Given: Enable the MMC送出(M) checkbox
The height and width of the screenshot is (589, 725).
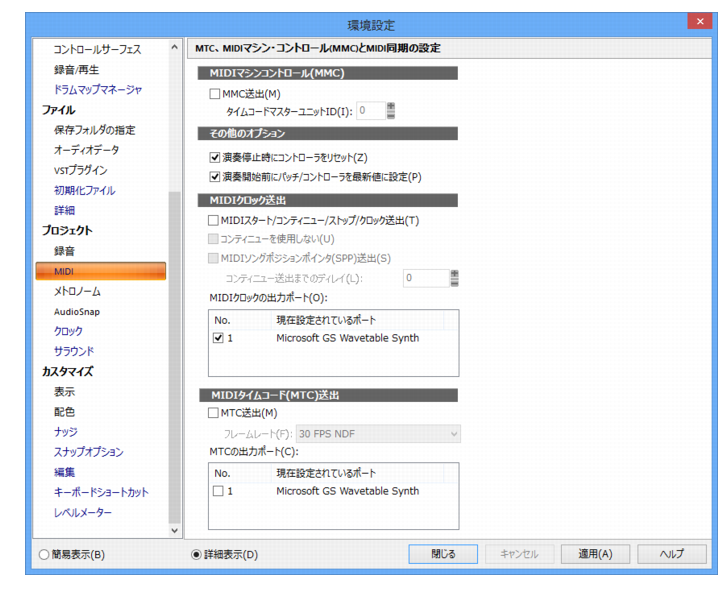Looking at the screenshot, I should coord(214,94).
